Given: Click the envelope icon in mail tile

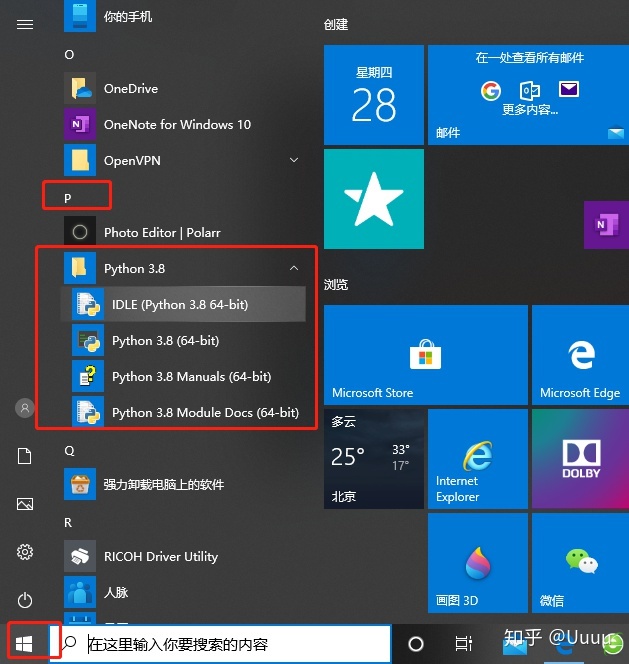Looking at the screenshot, I should pos(568,89).
